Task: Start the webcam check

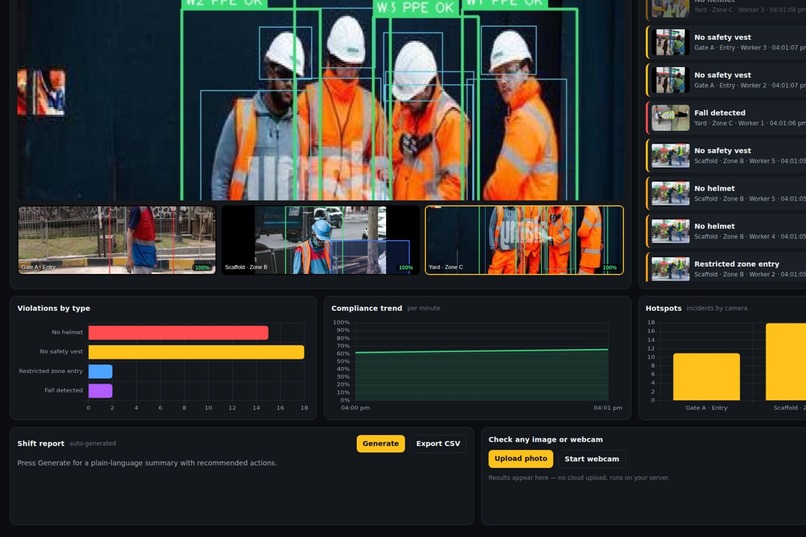Action: coord(592,459)
